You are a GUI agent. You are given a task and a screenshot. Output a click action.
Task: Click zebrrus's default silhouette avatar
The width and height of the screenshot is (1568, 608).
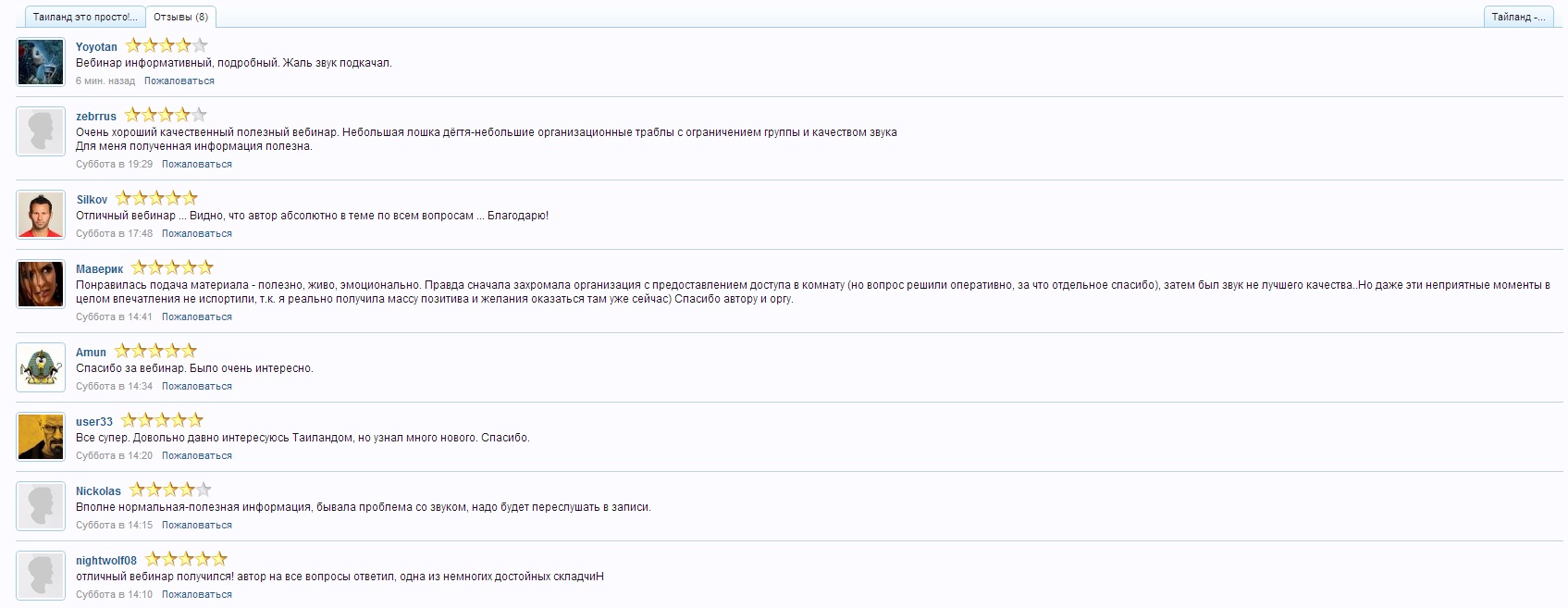click(x=41, y=131)
